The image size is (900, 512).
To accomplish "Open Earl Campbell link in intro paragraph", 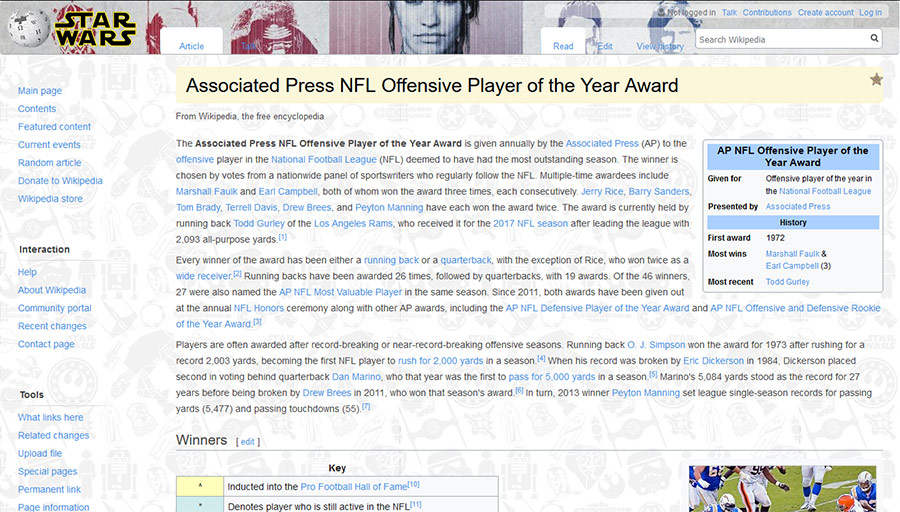I will 288,192.
